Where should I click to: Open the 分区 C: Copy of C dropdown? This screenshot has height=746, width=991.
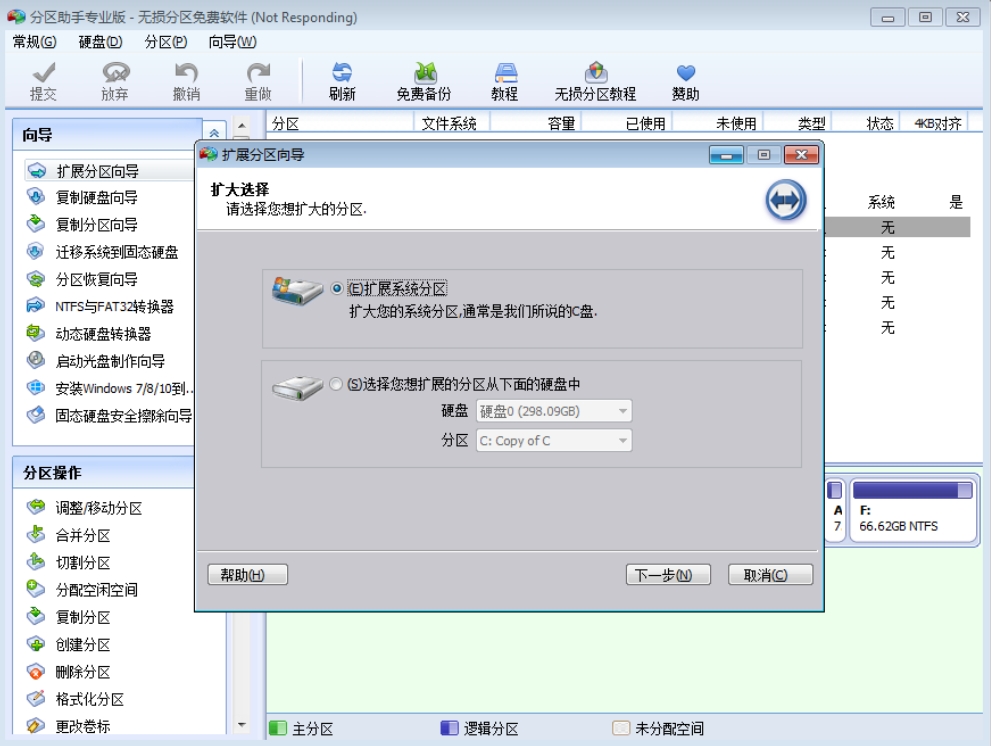tap(554, 441)
